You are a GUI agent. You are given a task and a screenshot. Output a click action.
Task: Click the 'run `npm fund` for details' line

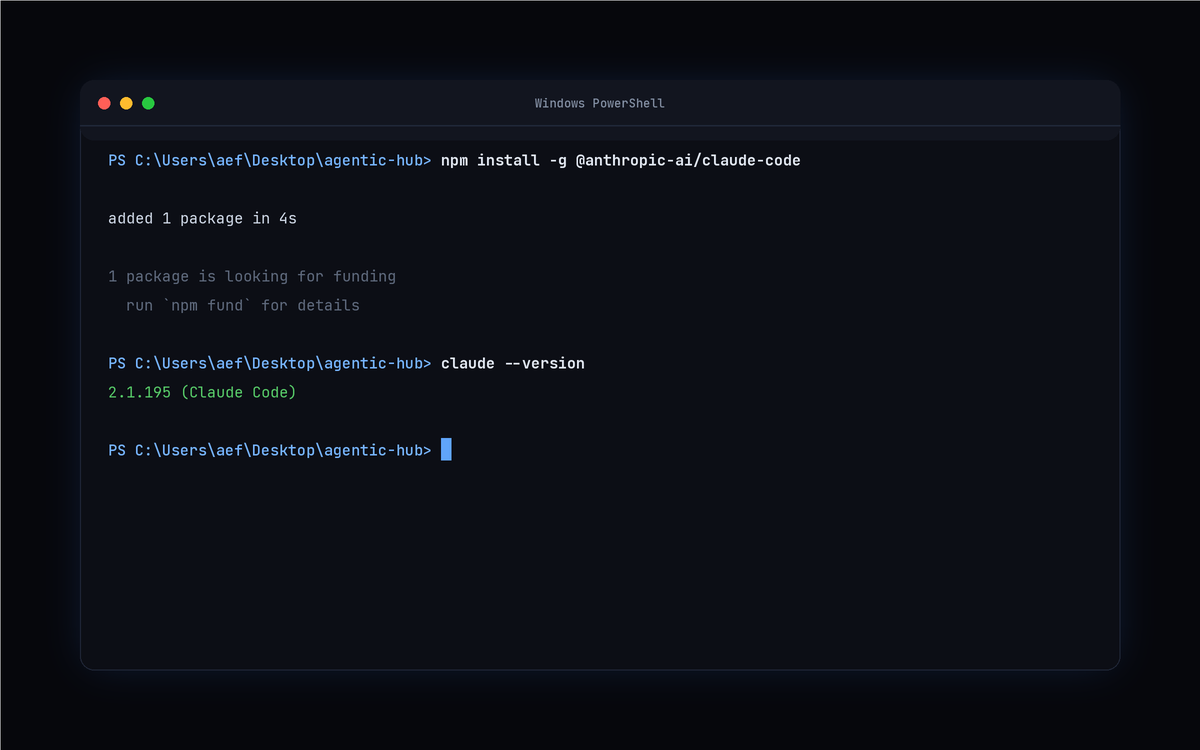(243, 305)
